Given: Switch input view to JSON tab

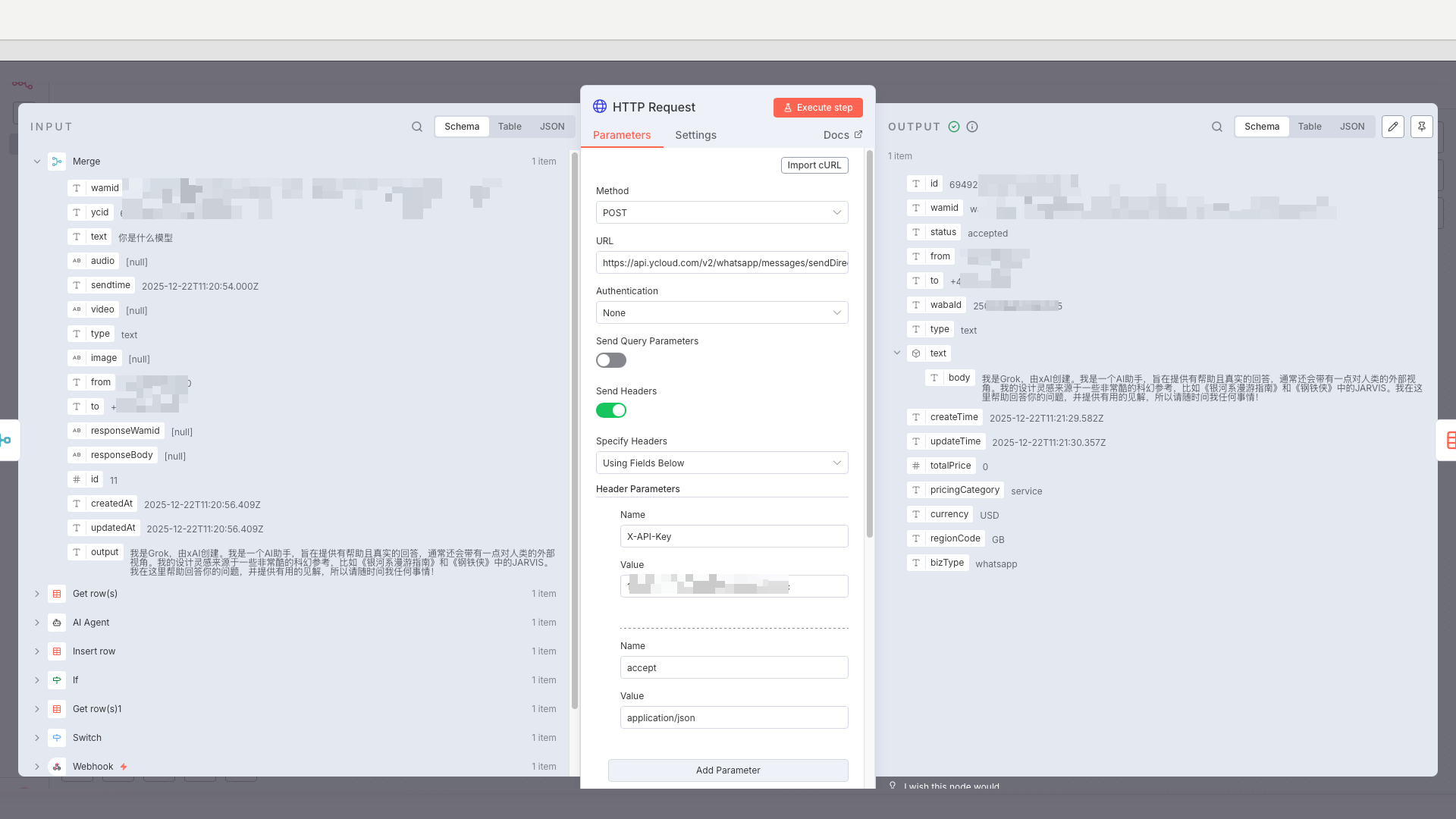Looking at the screenshot, I should tap(552, 127).
